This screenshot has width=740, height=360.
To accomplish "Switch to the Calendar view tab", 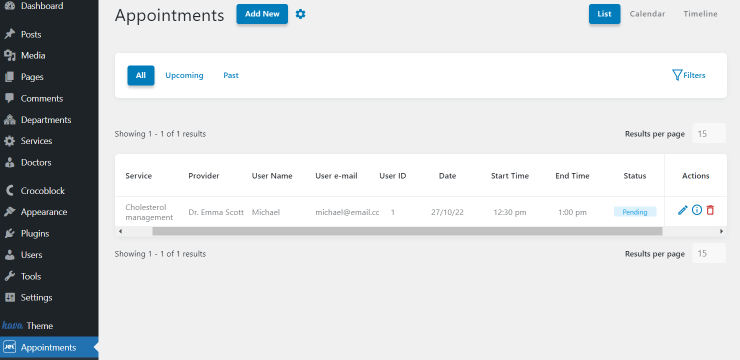I will click(648, 14).
